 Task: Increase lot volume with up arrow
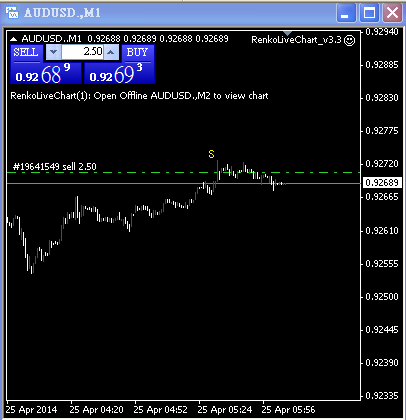click(x=111, y=52)
